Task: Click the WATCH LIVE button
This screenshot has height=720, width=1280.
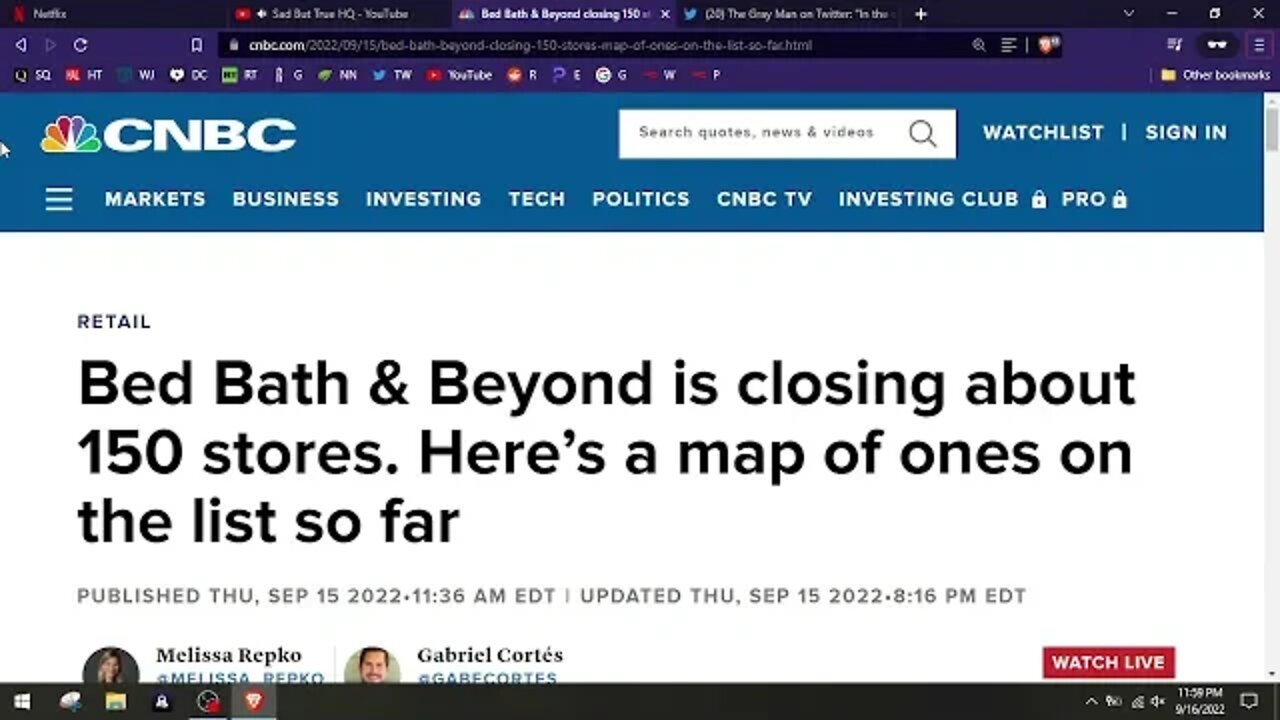Action: (x=1108, y=662)
